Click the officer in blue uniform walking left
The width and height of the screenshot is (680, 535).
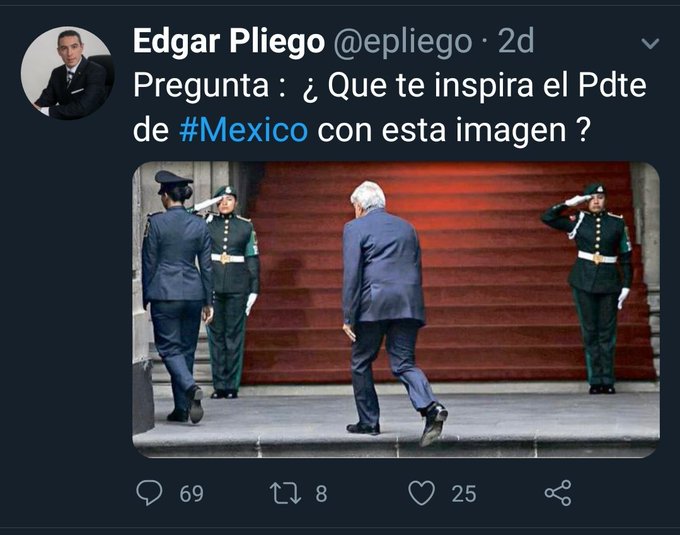[177, 297]
